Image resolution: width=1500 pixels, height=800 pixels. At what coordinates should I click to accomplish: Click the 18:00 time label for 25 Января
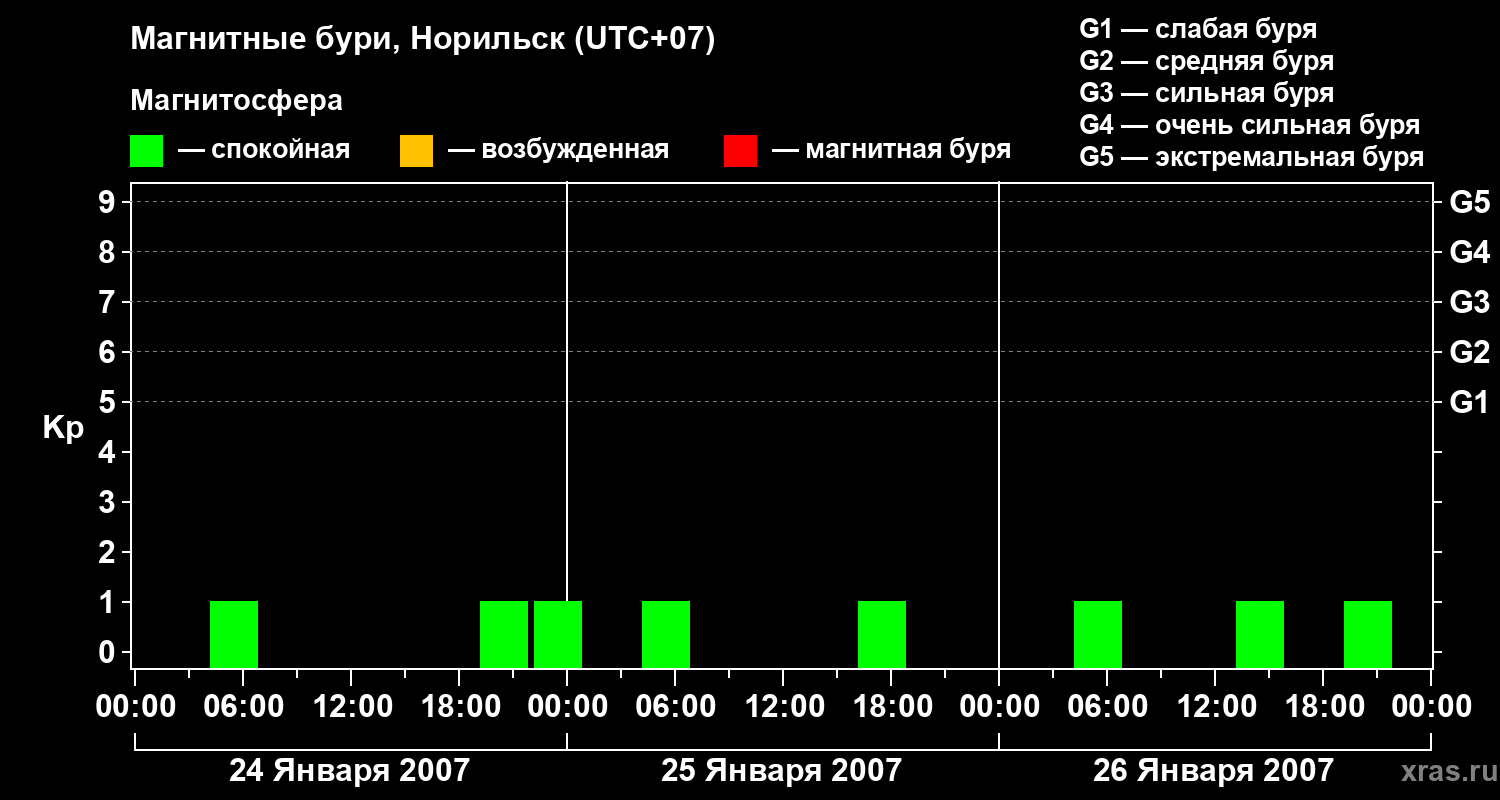coord(891,706)
